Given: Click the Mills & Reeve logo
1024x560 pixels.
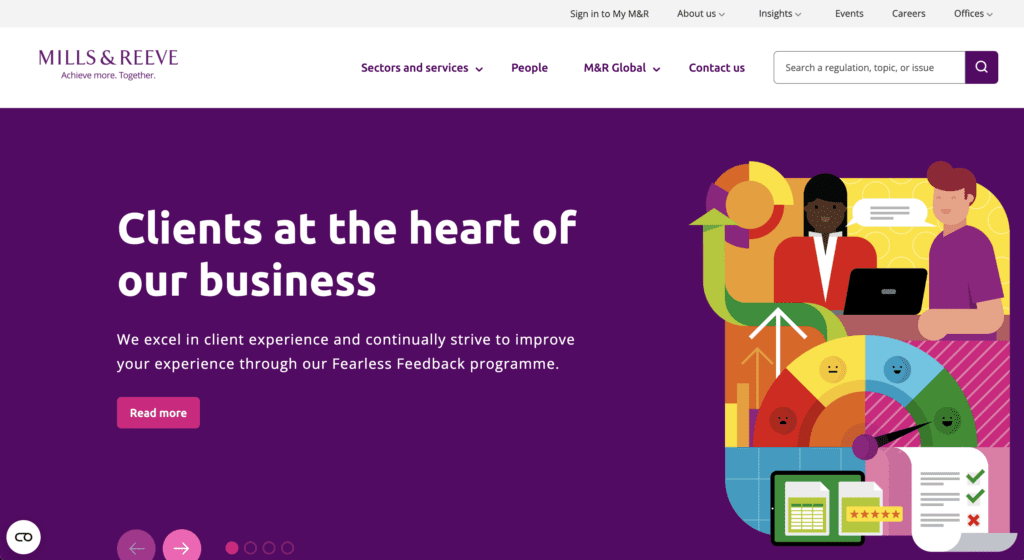Looking at the screenshot, I should (x=108, y=62).
